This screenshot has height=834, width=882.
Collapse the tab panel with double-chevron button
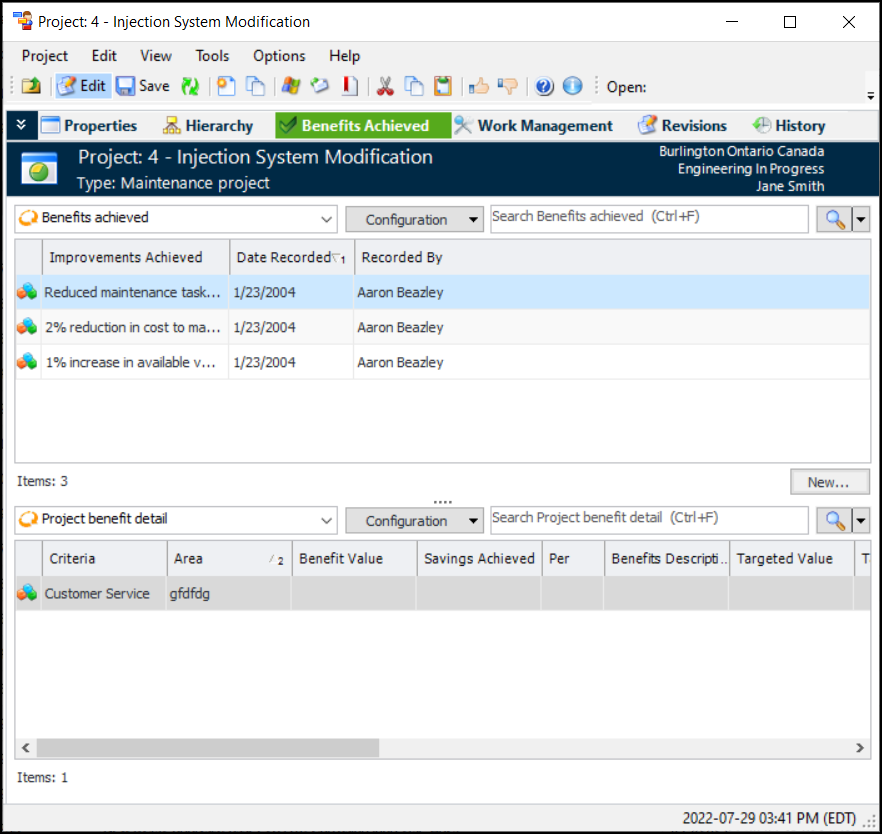click(21, 125)
